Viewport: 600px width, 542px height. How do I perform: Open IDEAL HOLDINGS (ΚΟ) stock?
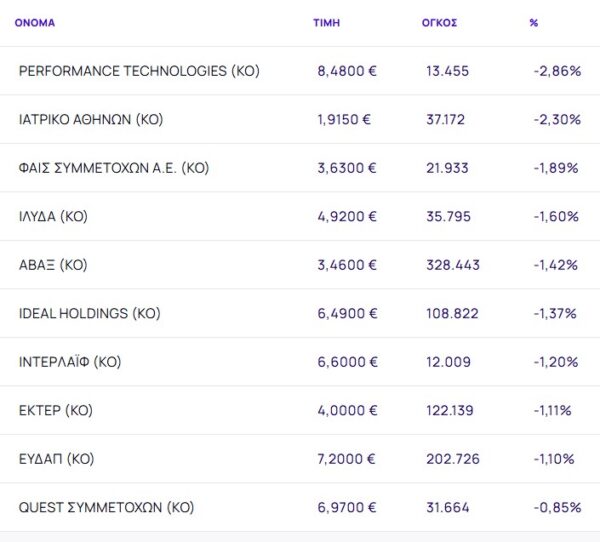point(89,313)
